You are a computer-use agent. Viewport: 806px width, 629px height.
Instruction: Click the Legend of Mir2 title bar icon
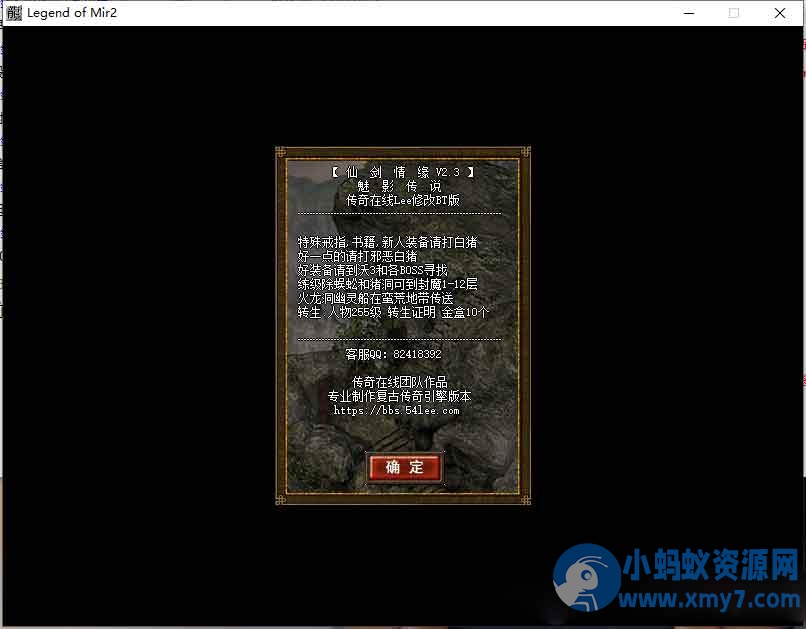14,13
